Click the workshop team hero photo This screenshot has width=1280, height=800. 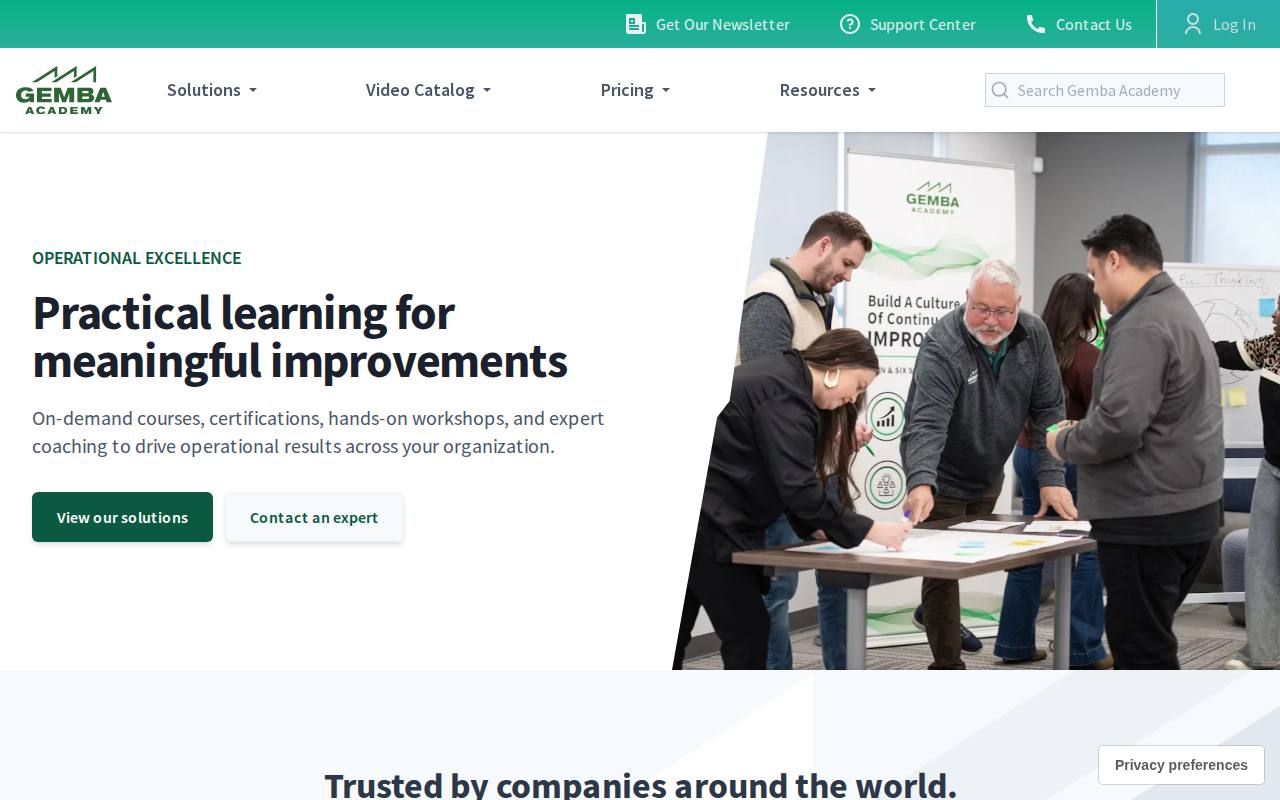(x=976, y=401)
